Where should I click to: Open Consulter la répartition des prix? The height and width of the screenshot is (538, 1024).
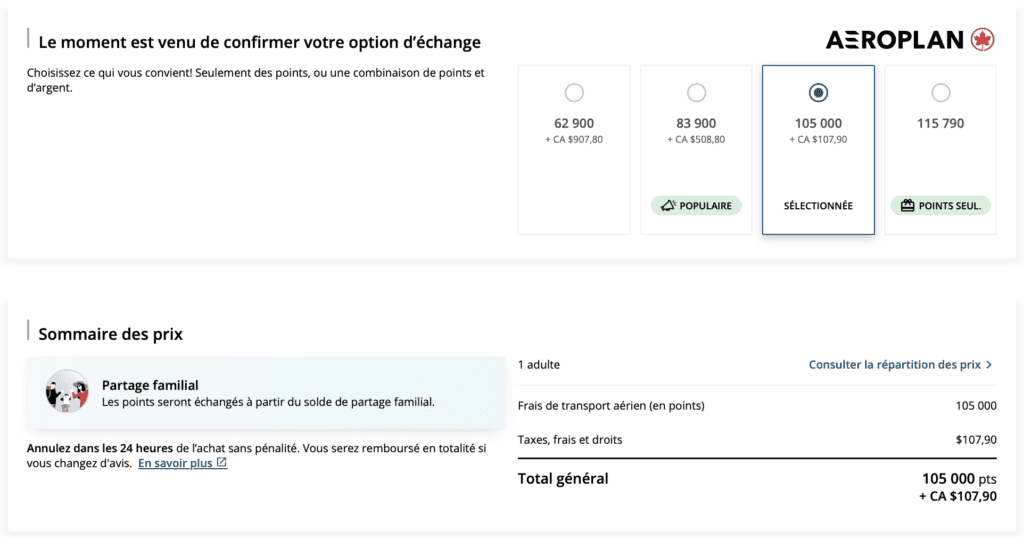(x=894, y=365)
